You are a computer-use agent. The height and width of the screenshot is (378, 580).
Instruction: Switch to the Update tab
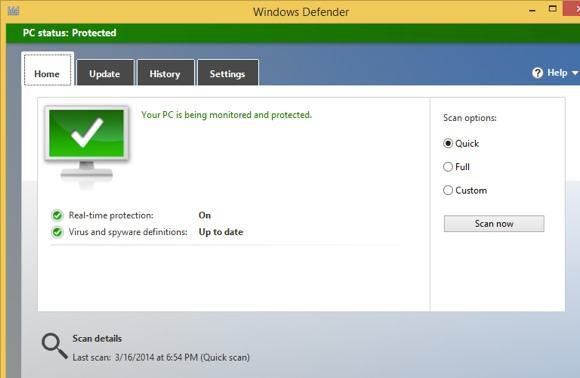click(x=105, y=73)
